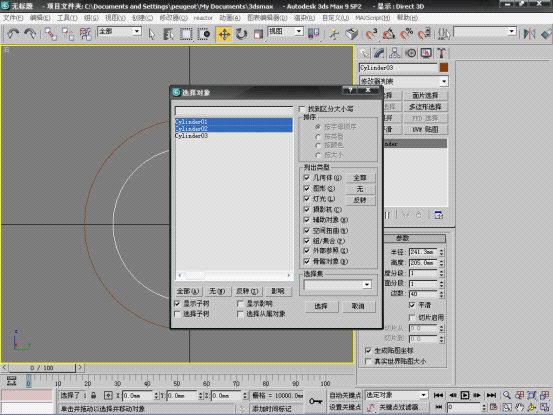Click the All (A) button below list

(188, 291)
